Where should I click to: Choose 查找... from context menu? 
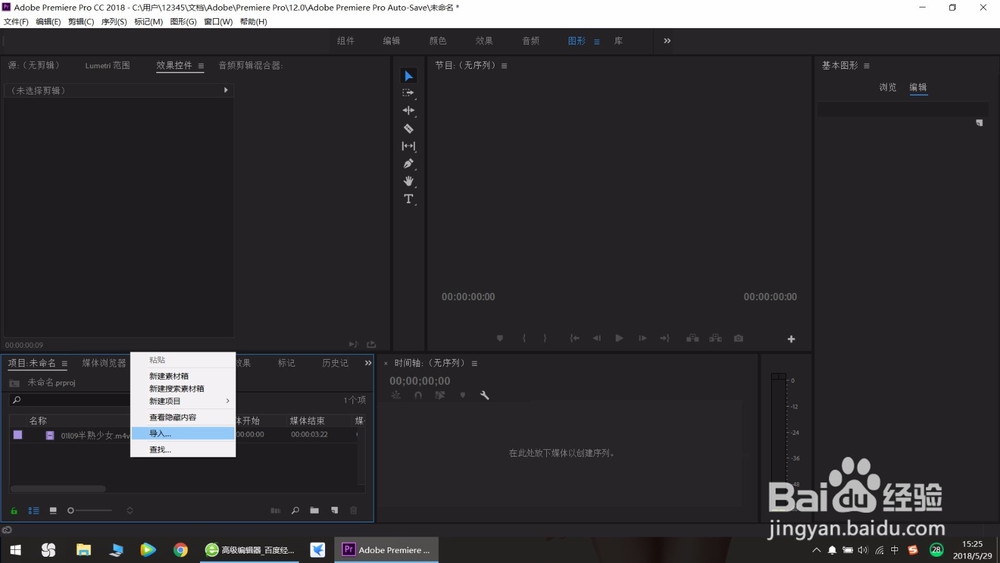coord(183,450)
